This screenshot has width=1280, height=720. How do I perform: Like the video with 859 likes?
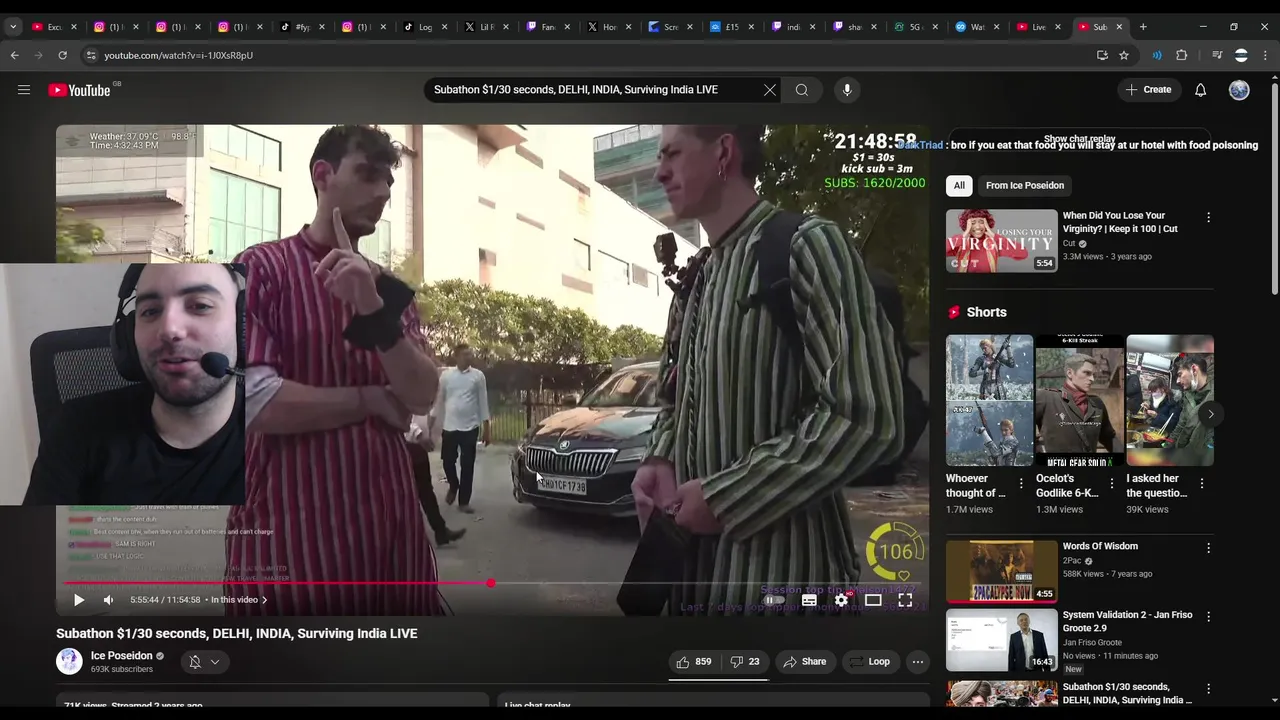coord(694,662)
